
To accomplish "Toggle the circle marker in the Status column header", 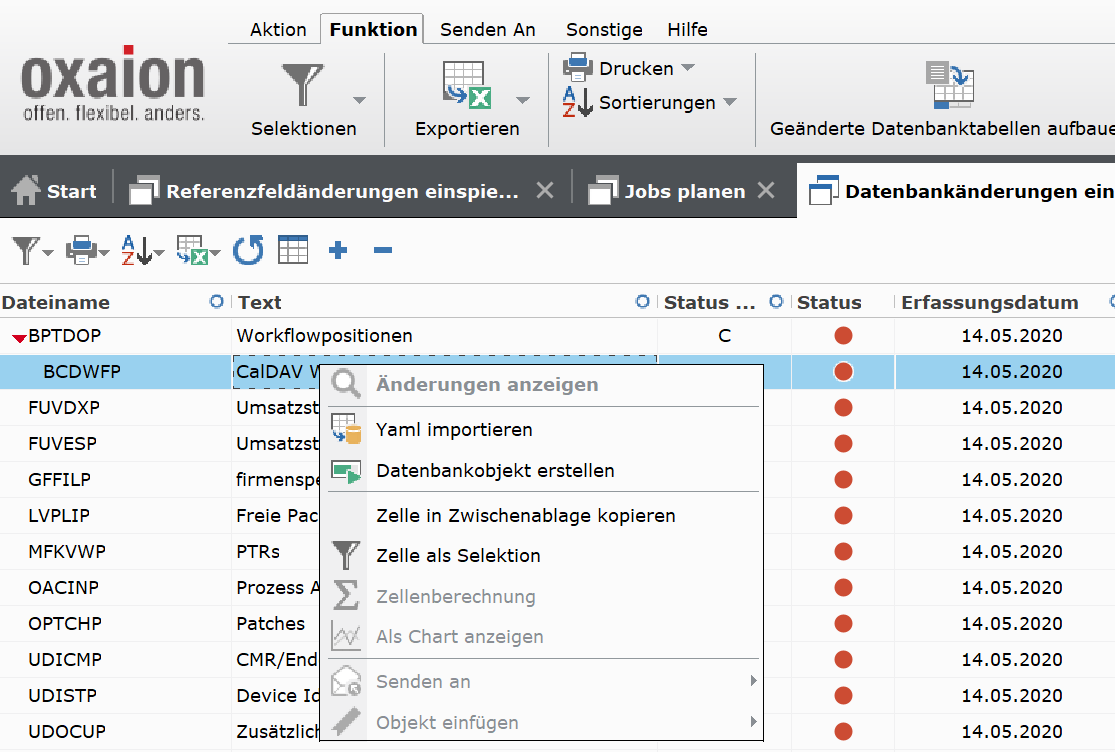I will 776,302.
